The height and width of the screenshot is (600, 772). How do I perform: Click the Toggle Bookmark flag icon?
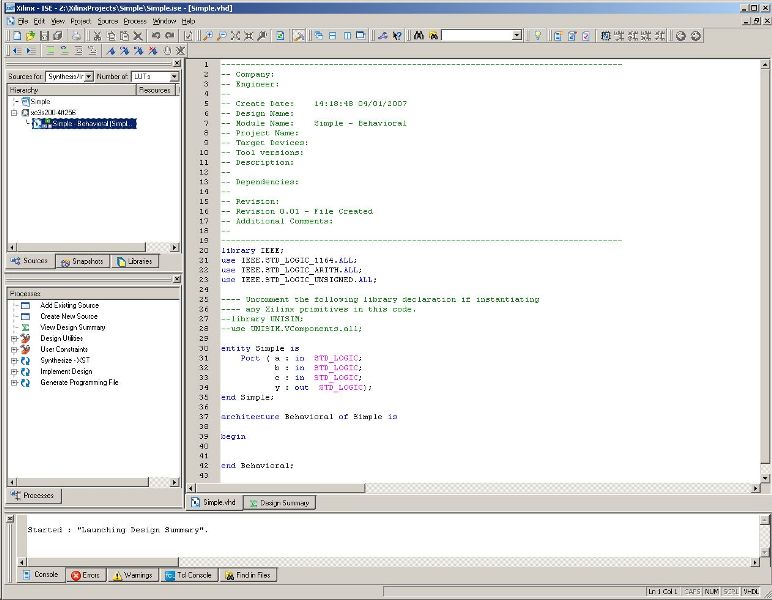(x=111, y=50)
